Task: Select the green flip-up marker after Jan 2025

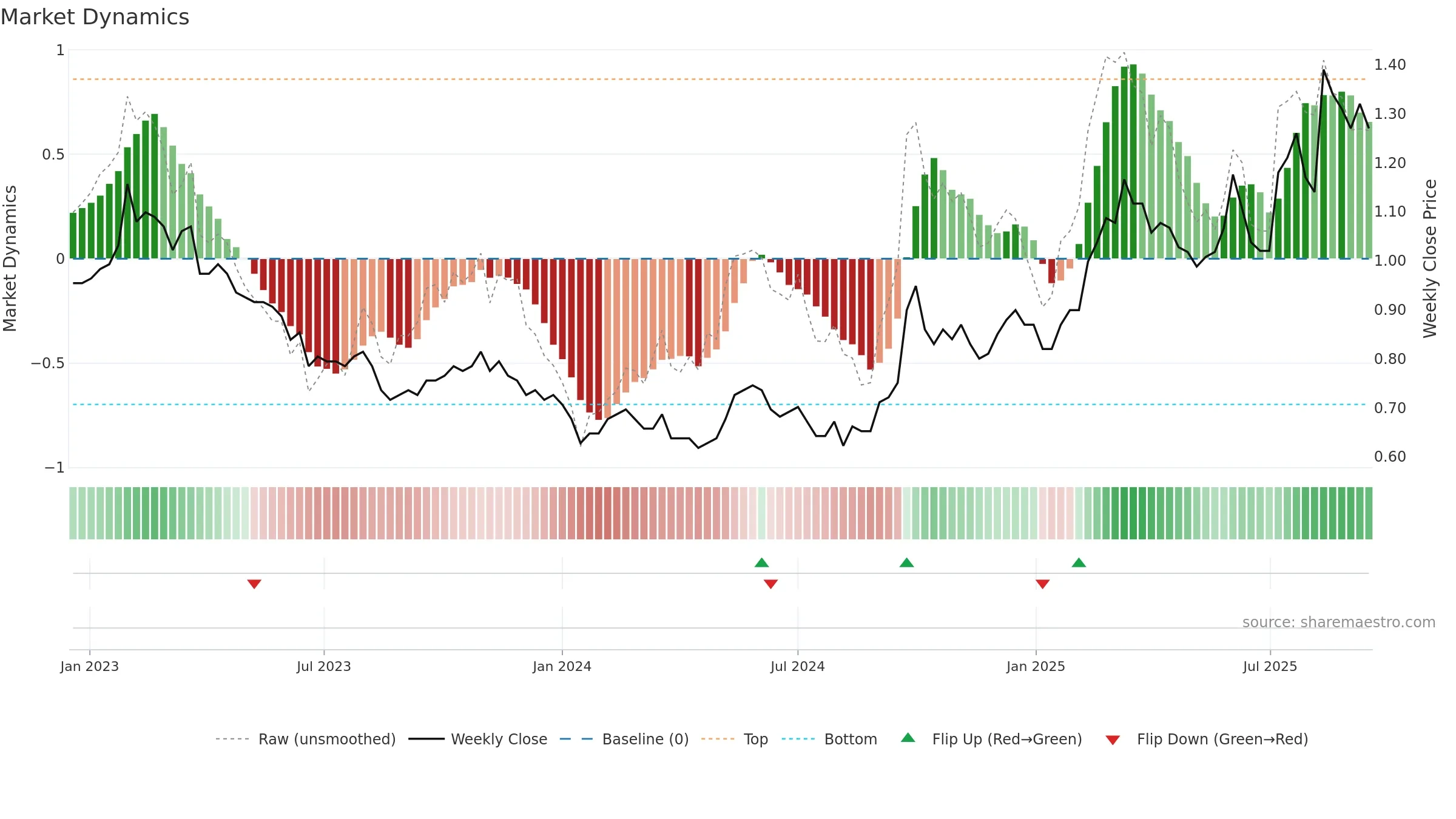Action: coord(1079,562)
